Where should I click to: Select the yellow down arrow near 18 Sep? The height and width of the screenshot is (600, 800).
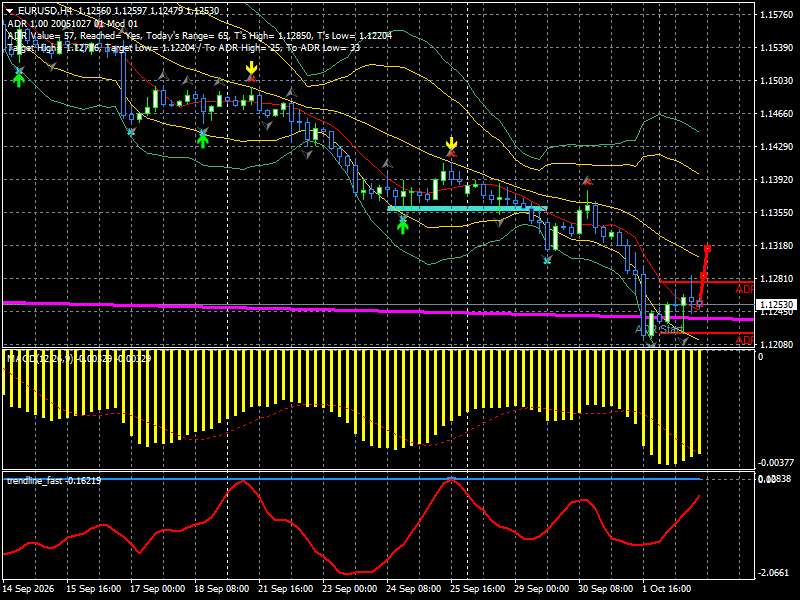coord(251,68)
